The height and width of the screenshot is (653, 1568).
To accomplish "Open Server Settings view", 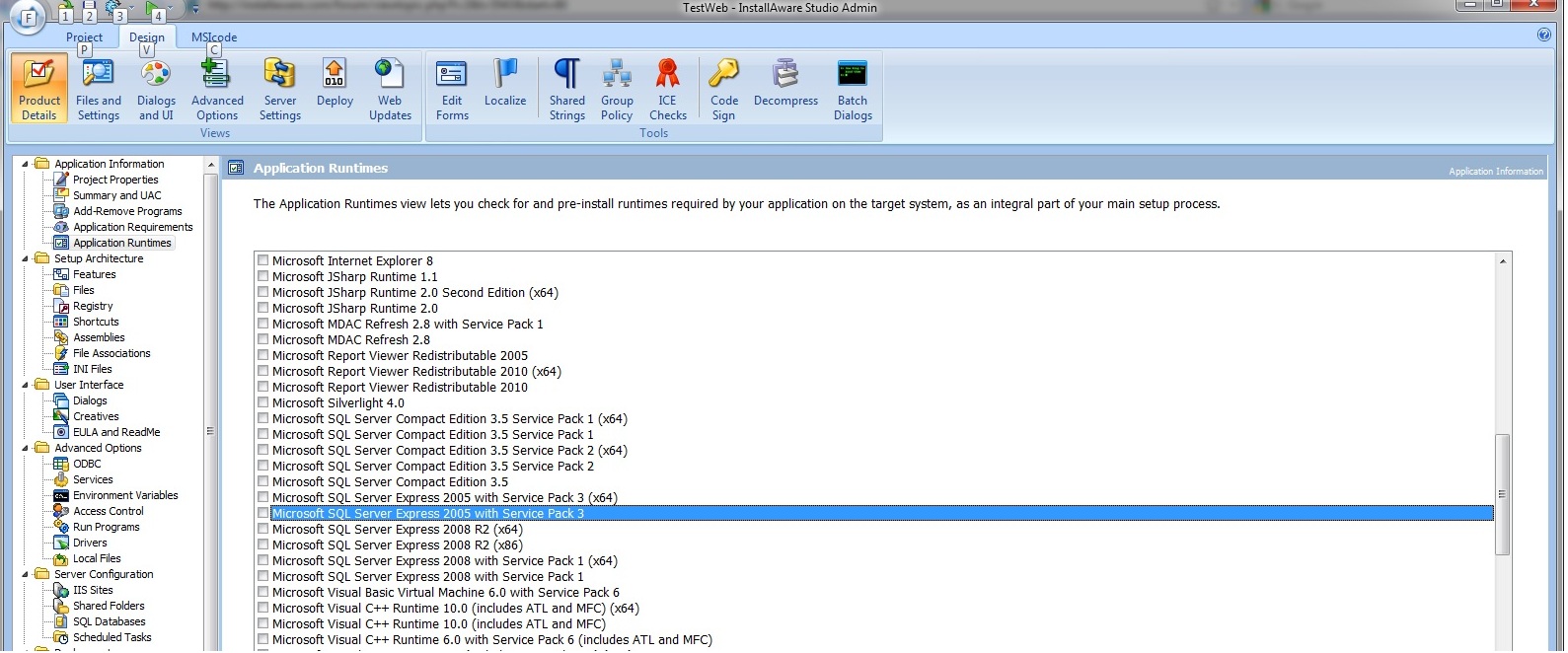I will click(280, 89).
